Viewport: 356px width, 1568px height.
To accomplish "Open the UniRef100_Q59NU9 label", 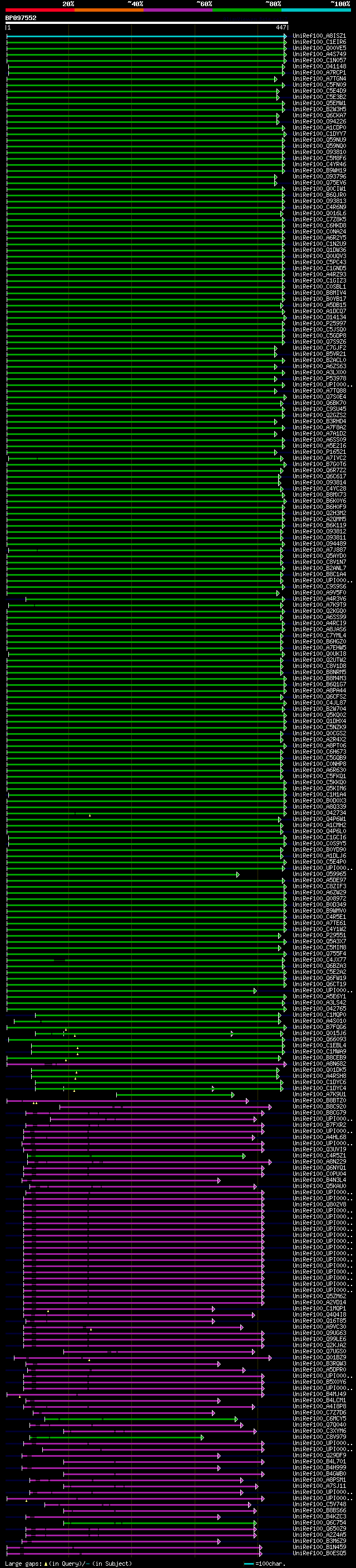I will click(x=319, y=140).
